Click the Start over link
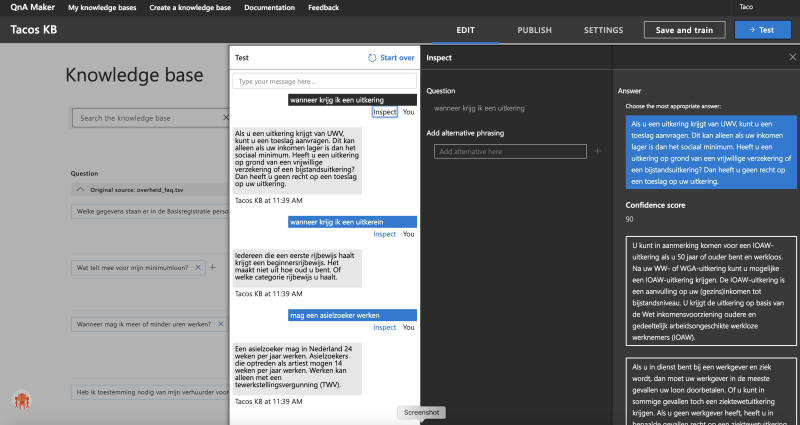 point(397,58)
